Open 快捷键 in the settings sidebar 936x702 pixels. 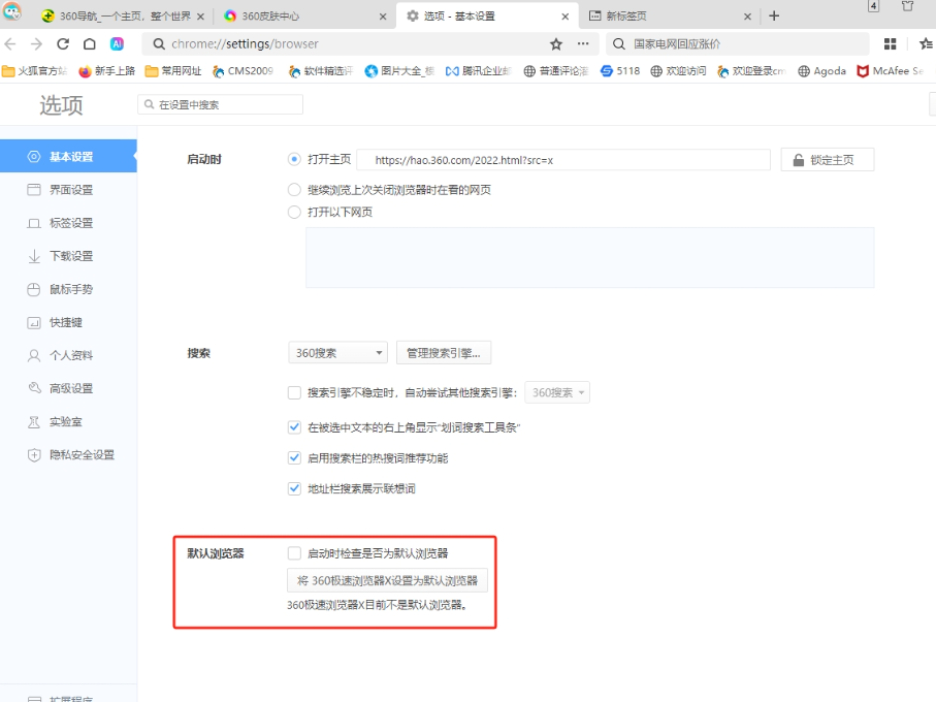68,322
